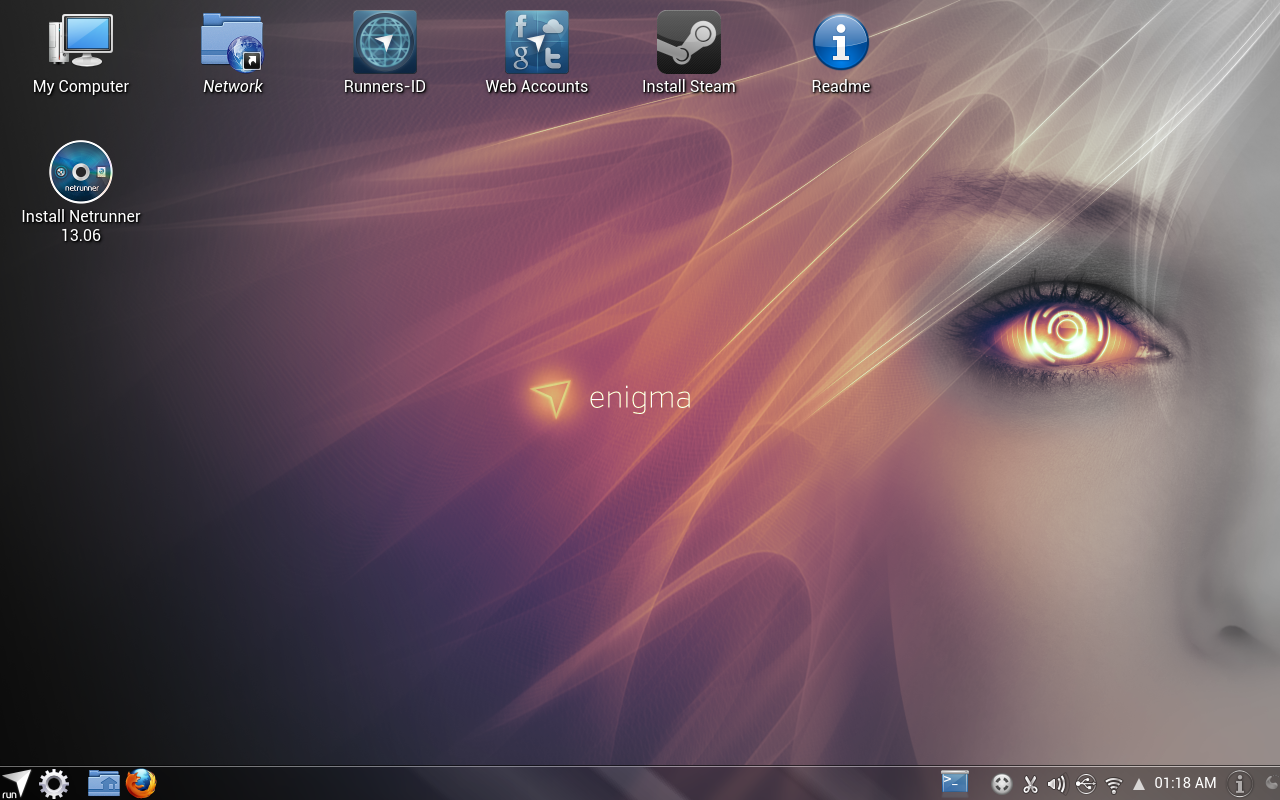
Task: Open the Web Accounts icon
Action: tap(537, 42)
